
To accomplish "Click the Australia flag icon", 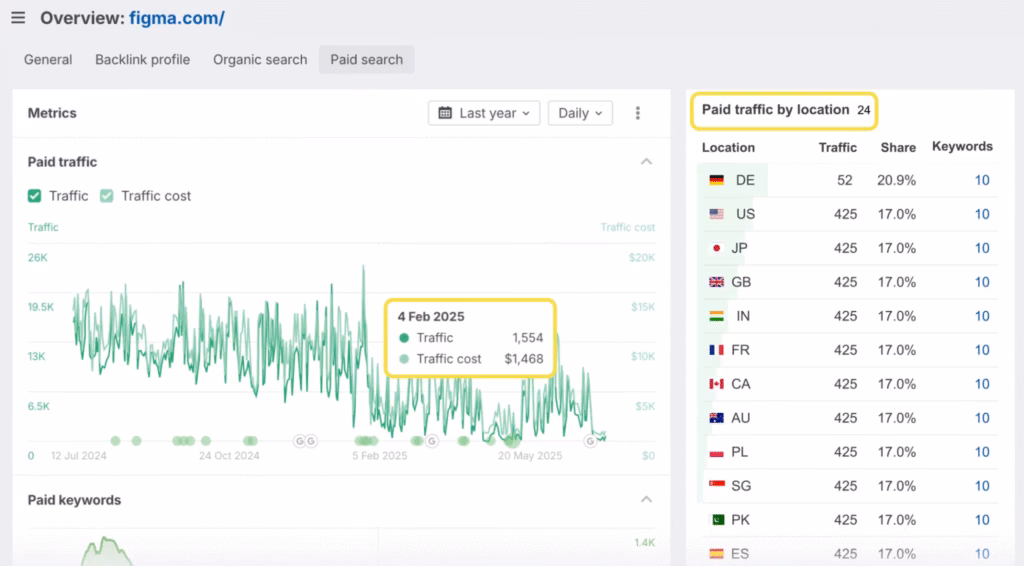I will click(x=716, y=418).
